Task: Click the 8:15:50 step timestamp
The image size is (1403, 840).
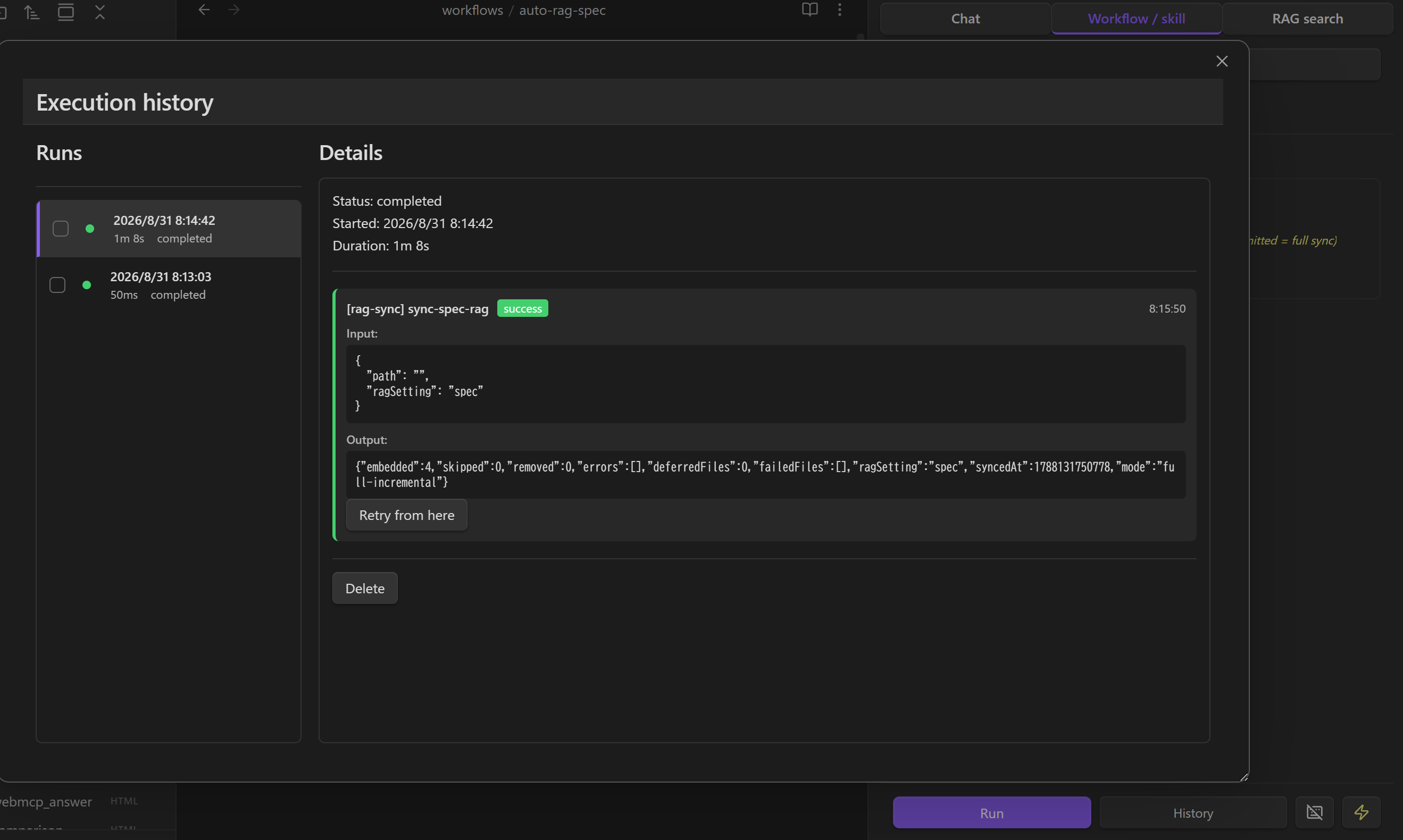Action: (1166, 308)
